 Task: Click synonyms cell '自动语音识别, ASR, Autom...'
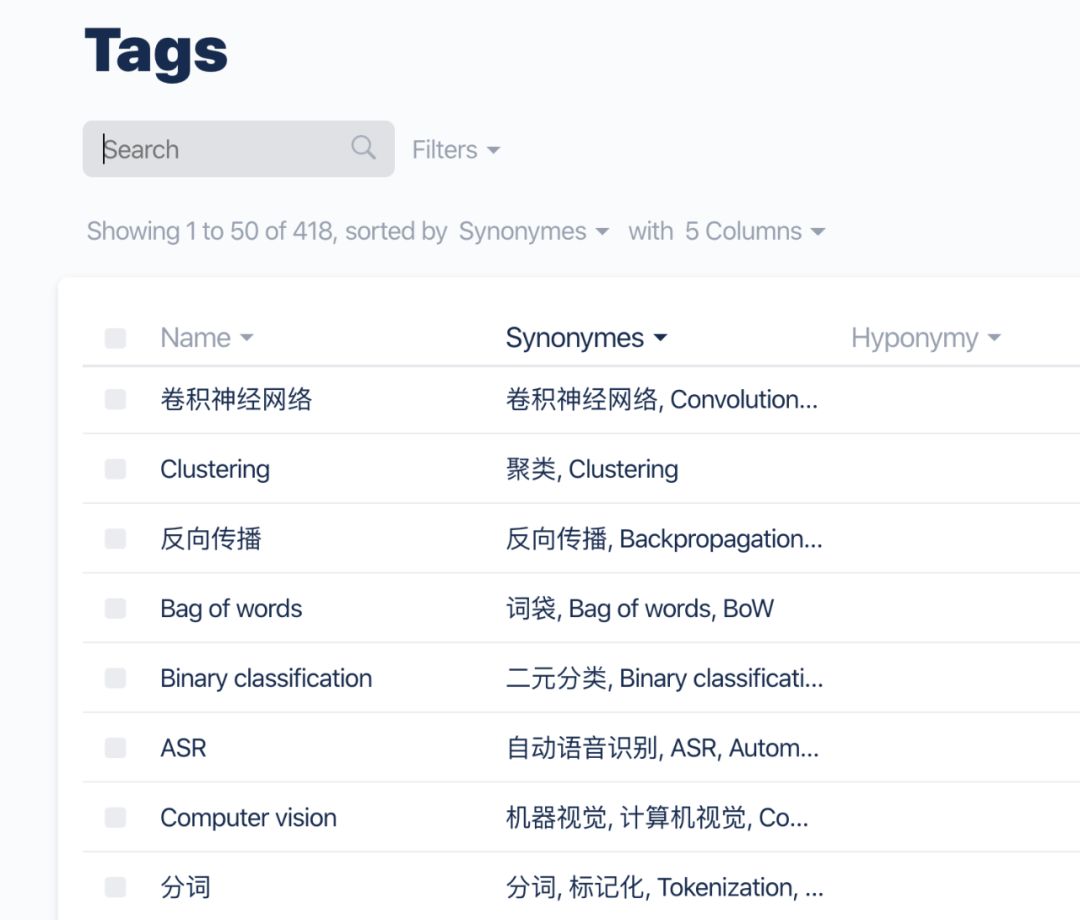pos(663,748)
